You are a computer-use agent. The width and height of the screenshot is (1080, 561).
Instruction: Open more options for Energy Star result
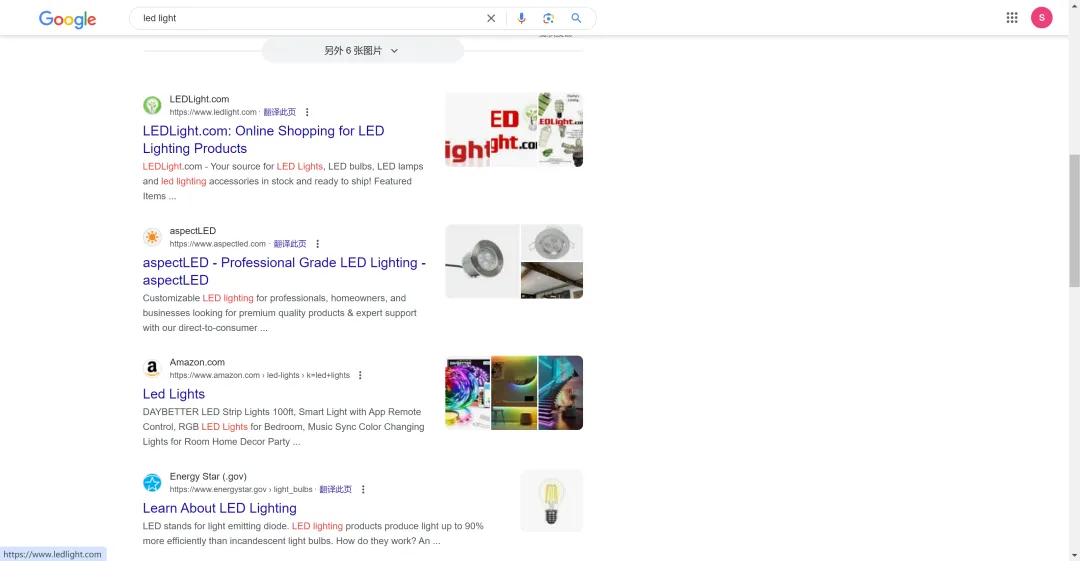pyautogui.click(x=363, y=490)
